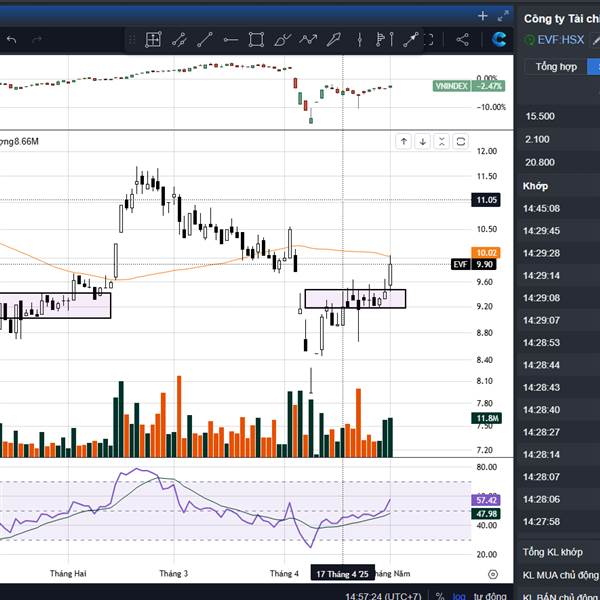
Task: Click the redo arrow in the chart toolbar
Action: click(x=37, y=39)
